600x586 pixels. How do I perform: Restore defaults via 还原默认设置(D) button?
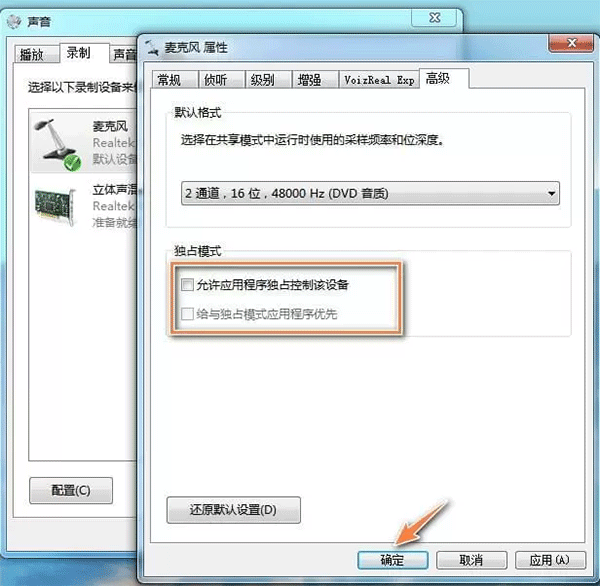[233, 510]
